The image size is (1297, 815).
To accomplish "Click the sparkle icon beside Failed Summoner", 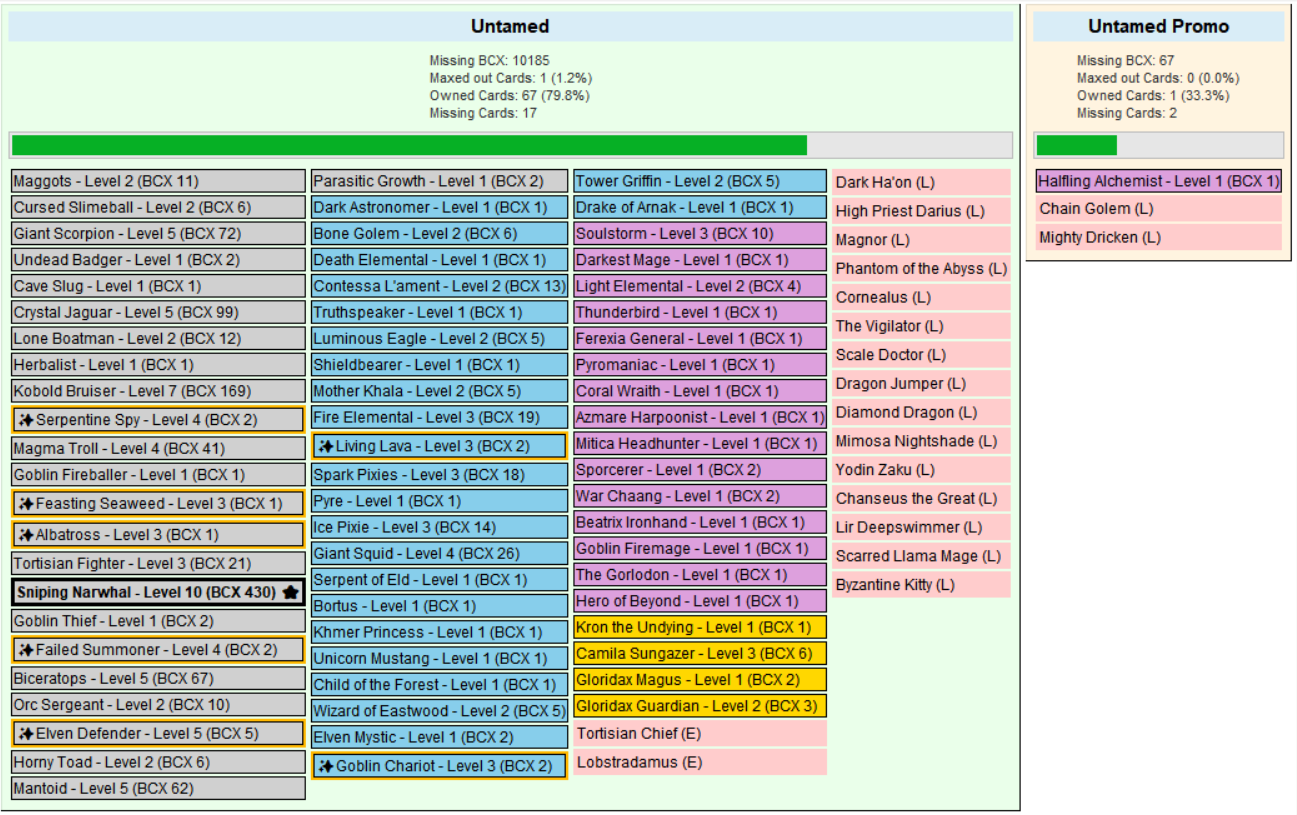I will coord(26,650).
